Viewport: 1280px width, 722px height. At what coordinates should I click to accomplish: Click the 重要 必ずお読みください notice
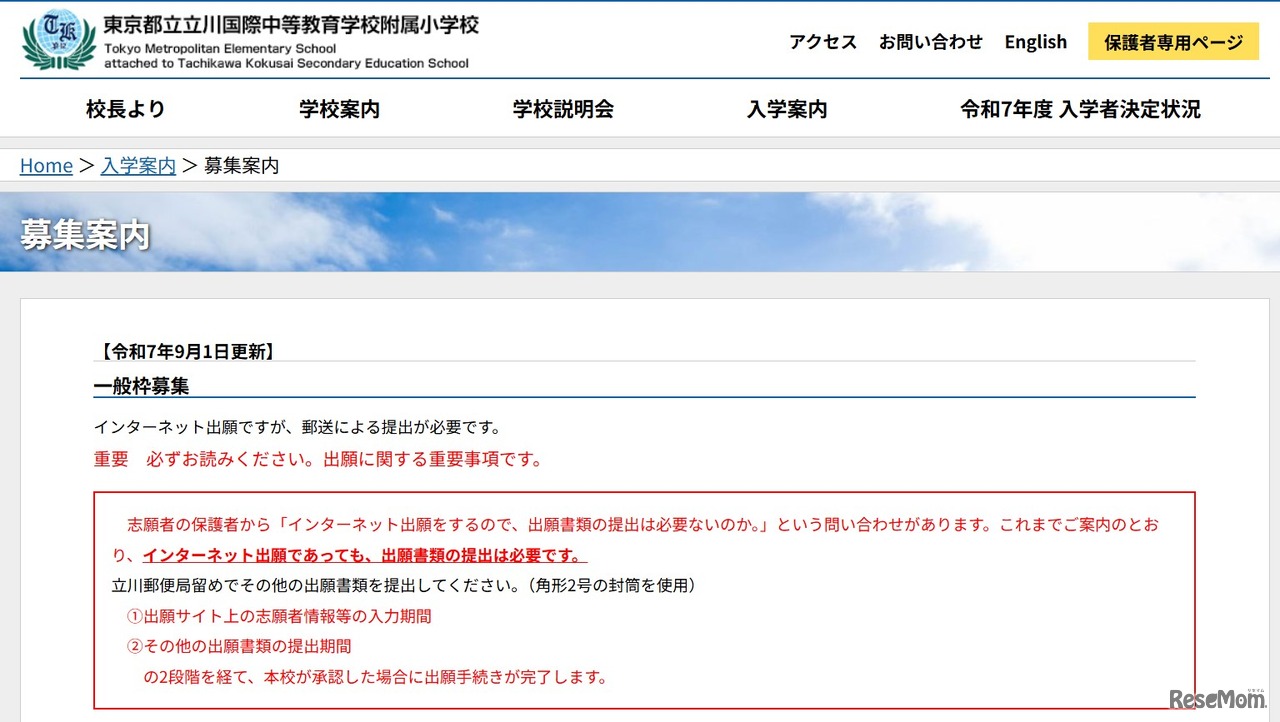(320, 459)
